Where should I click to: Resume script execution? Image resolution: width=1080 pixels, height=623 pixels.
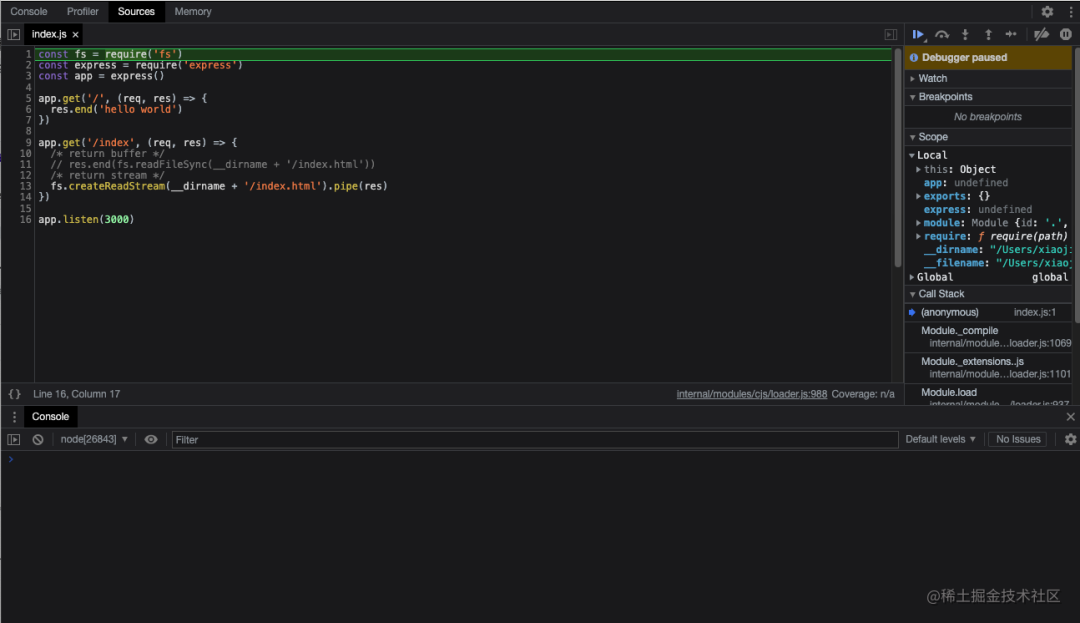click(919, 34)
